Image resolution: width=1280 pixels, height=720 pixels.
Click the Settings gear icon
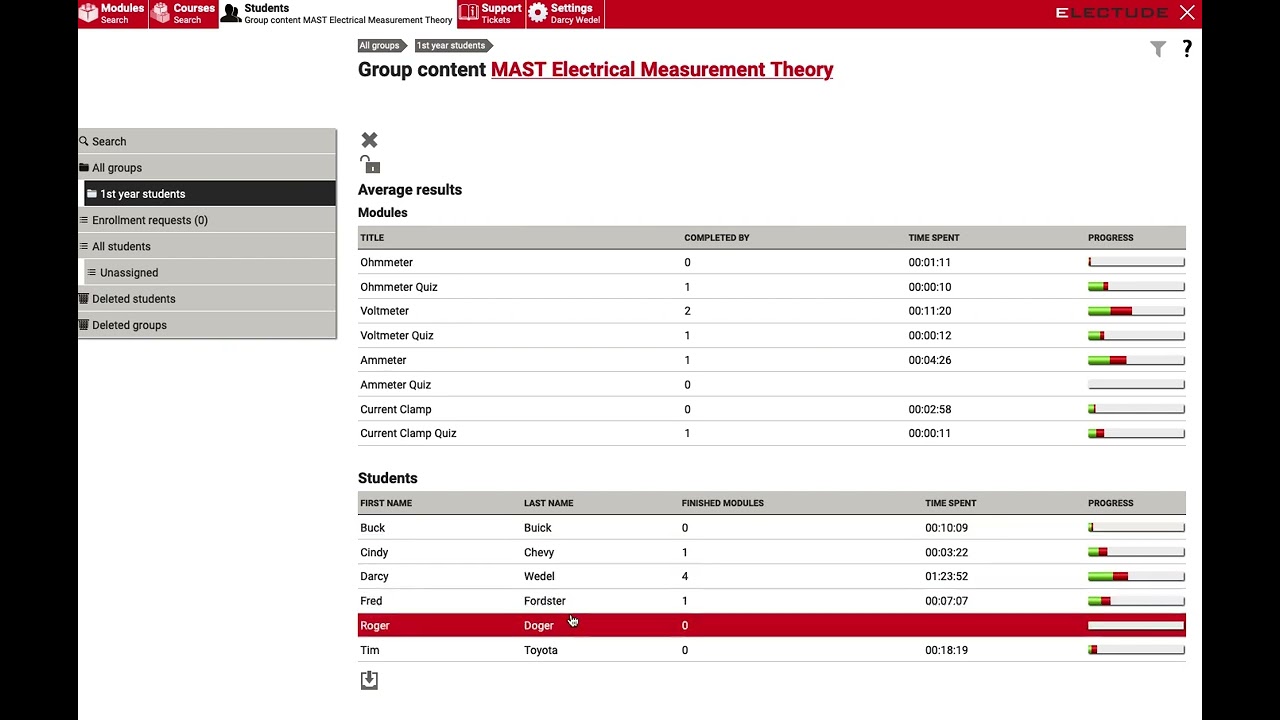(x=538, y=13)
